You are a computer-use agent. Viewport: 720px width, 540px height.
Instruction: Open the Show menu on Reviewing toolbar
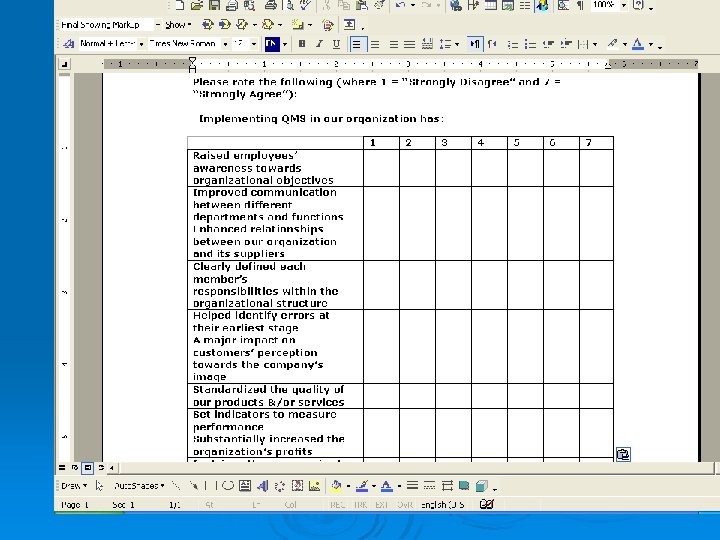click(178, 25)
